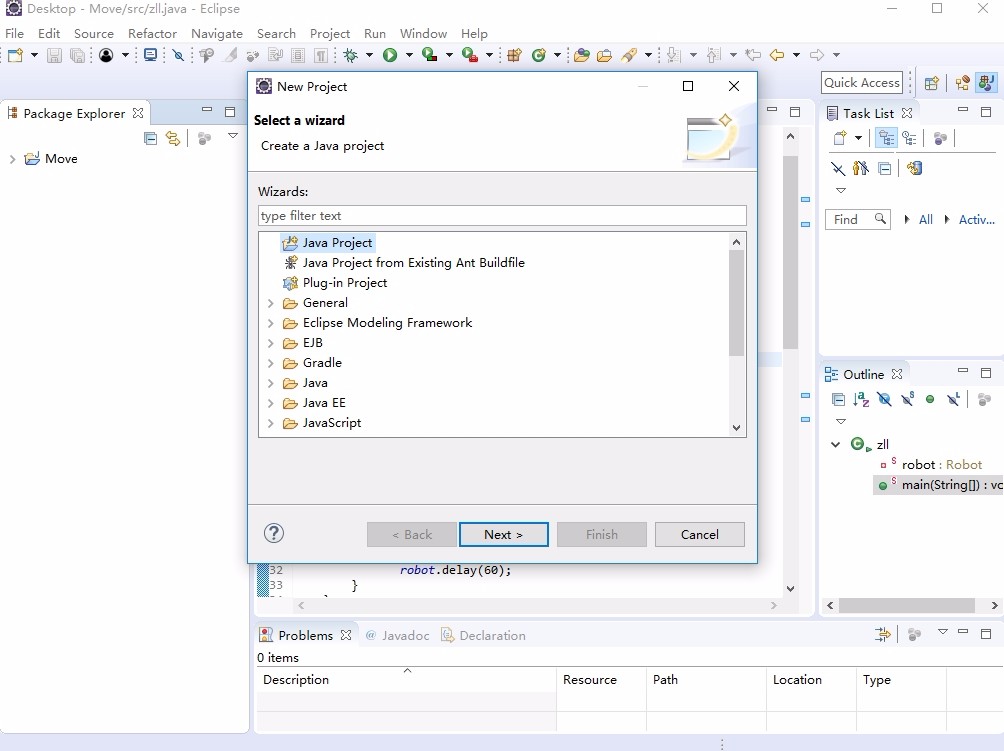Image resolution: width=1004 pixels, height=751 pixels.
Task: Click the Next button in wizard dialog
Action: (x=503, y=535)
